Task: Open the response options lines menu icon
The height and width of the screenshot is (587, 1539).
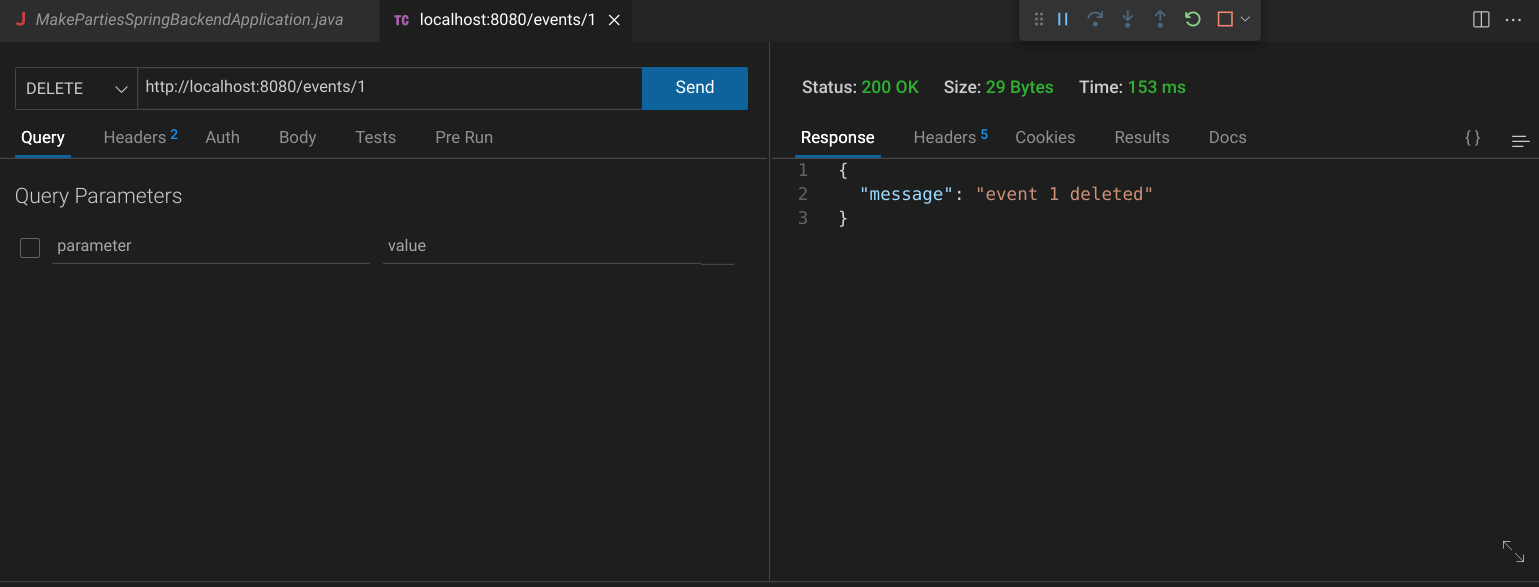Action: click(x=1520, y=141)
